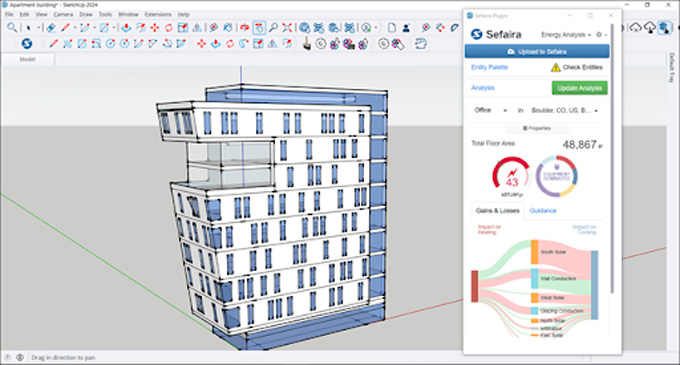Click the Model scene tab

(x=27, y=59)
